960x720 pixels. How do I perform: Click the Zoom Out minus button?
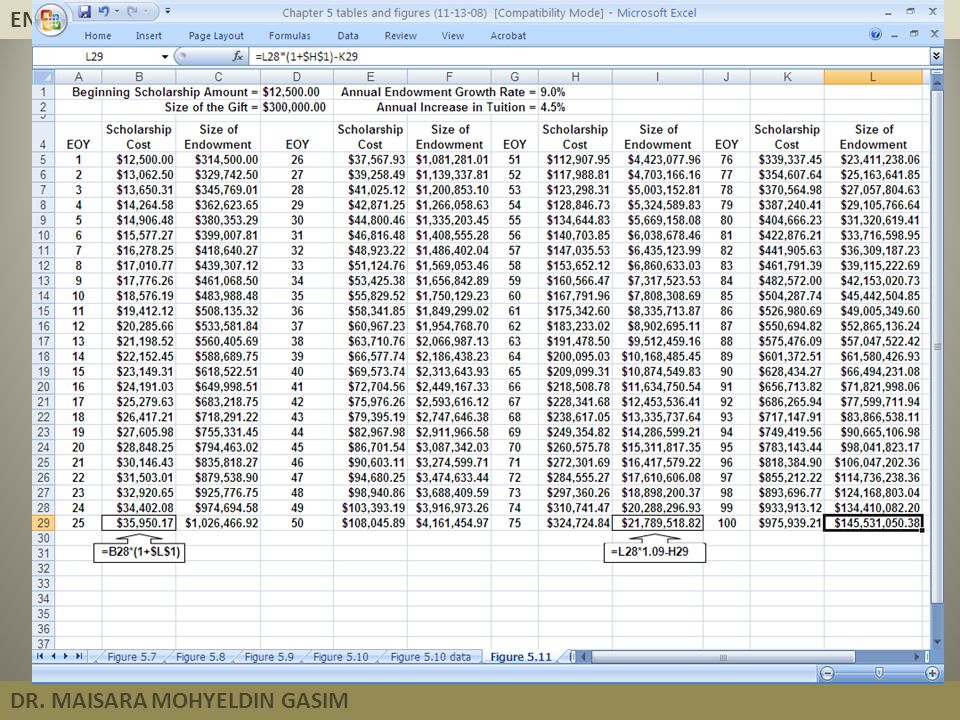click(x=827, y=673)
